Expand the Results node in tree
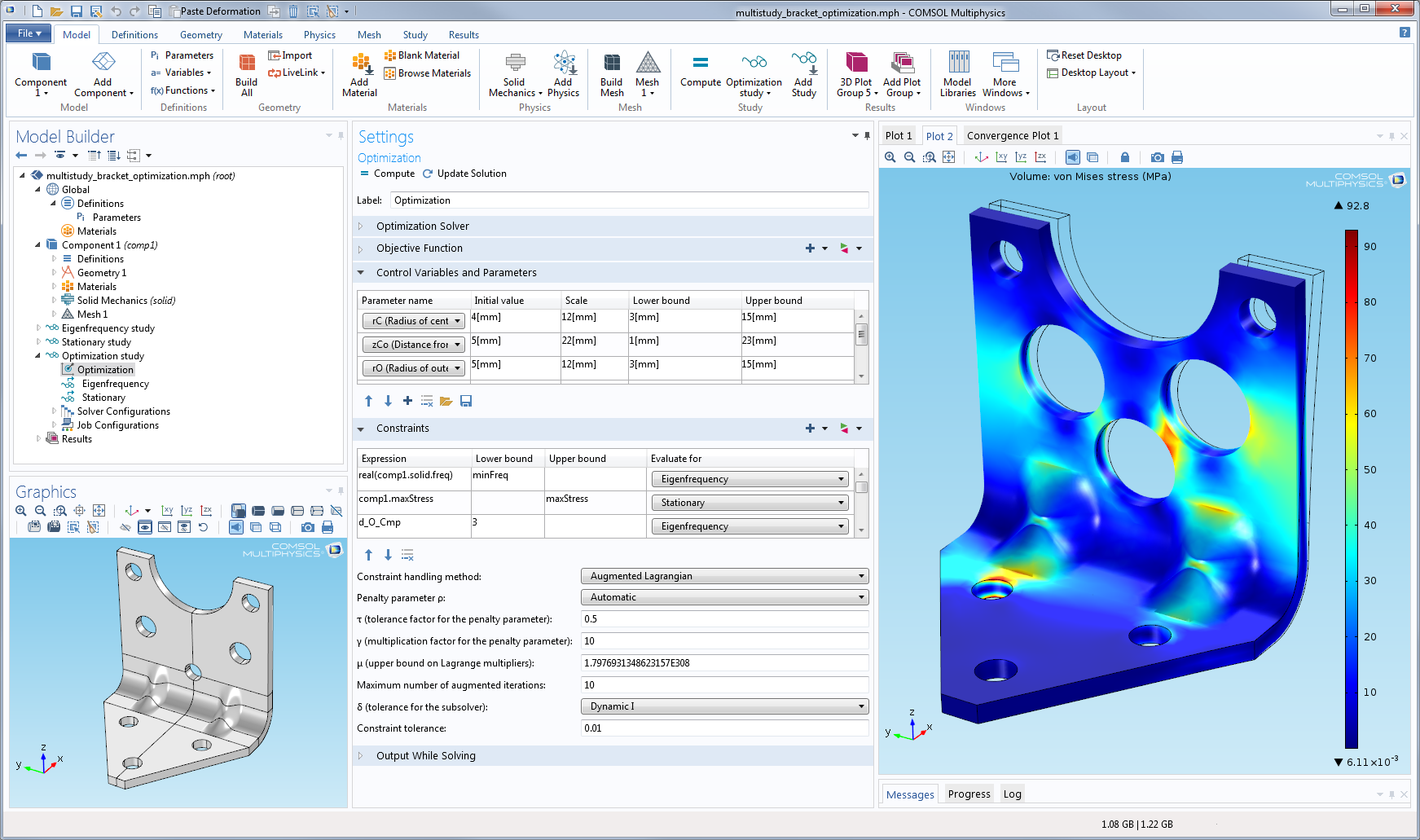The width and height of the screenshot is (1420, 840). pos(38,439)
